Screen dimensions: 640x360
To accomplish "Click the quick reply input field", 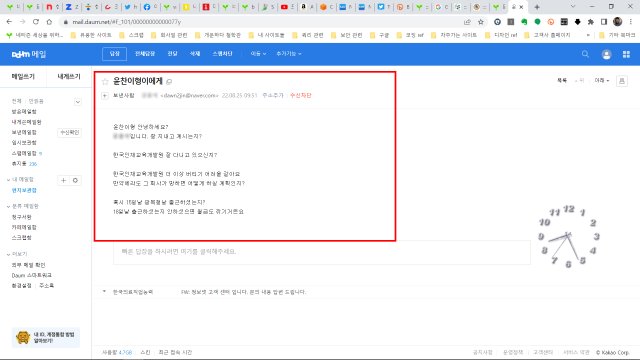I will 322,252.
